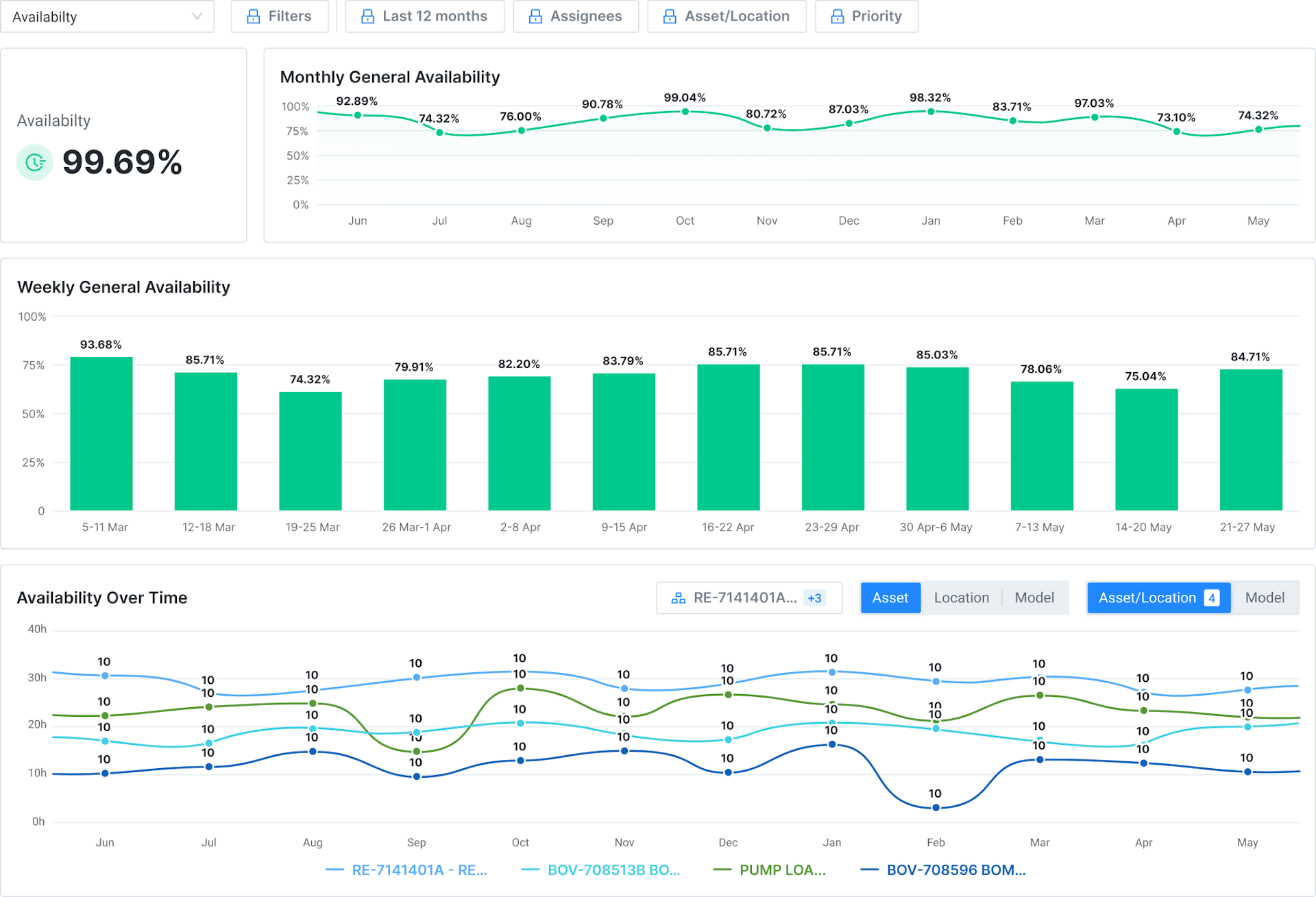The width and height of the screenshot is (1316, 897).
Task: Click the lock icon beside Last 12 months
Action: pyautogui.click(x=367, y=16)
